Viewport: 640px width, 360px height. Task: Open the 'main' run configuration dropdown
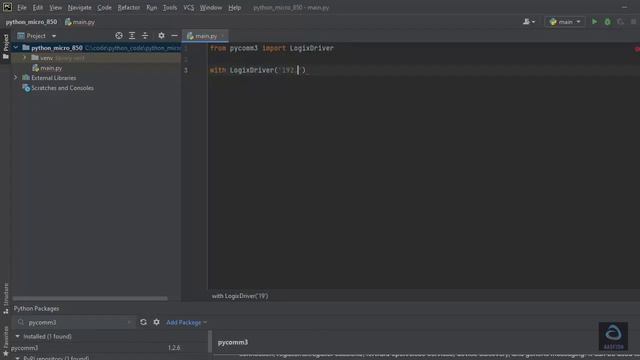pos(565,22)
